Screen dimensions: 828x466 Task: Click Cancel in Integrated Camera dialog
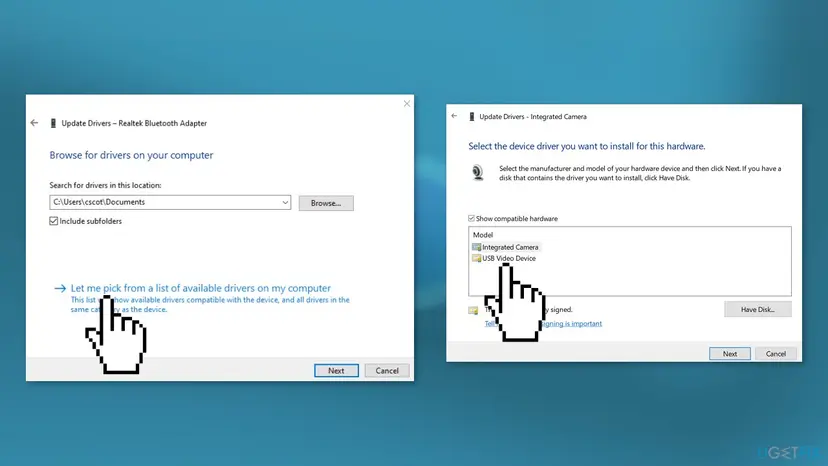coord(776,353)
